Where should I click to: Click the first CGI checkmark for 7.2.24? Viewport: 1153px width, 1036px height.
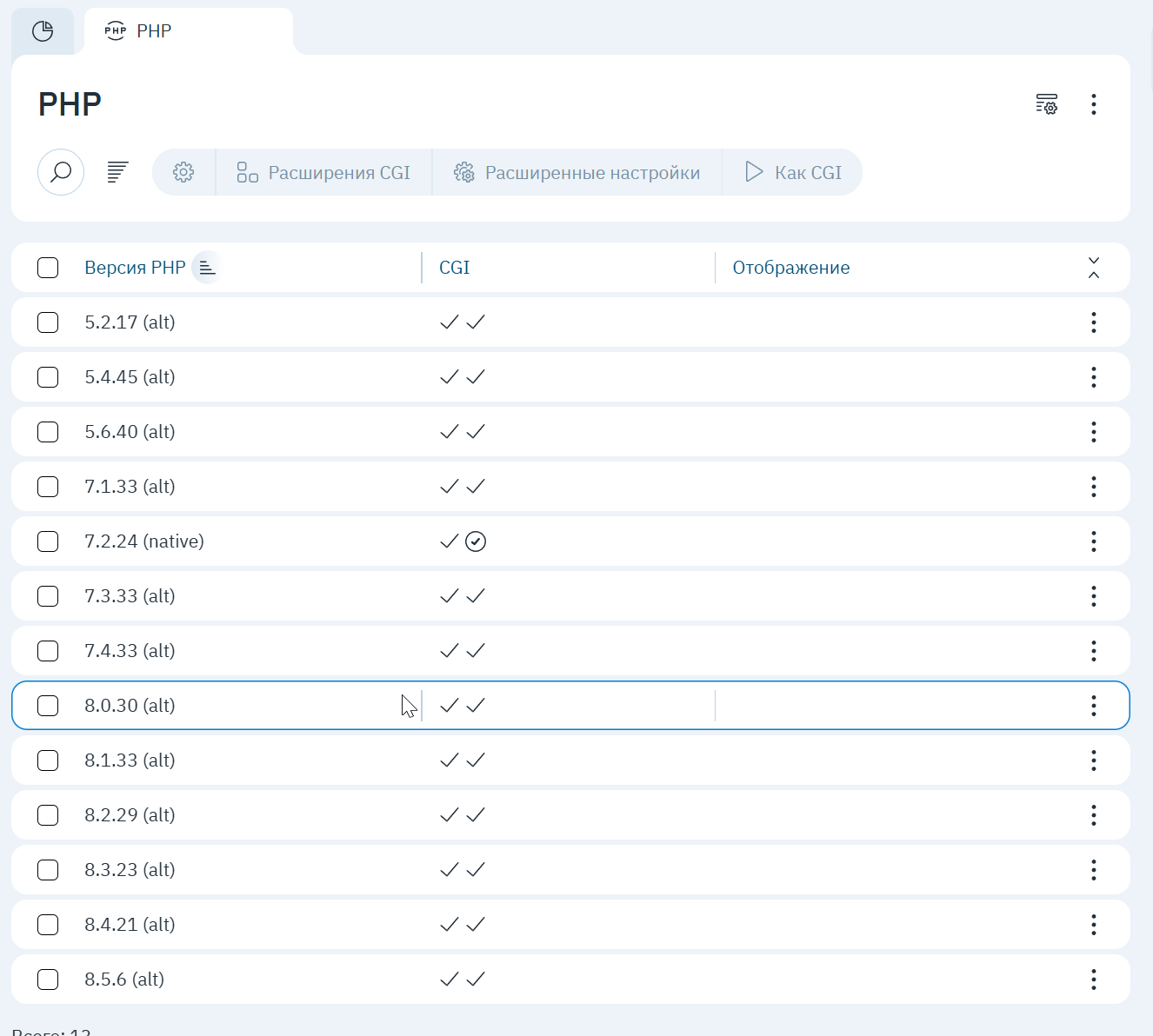[449, 541]
